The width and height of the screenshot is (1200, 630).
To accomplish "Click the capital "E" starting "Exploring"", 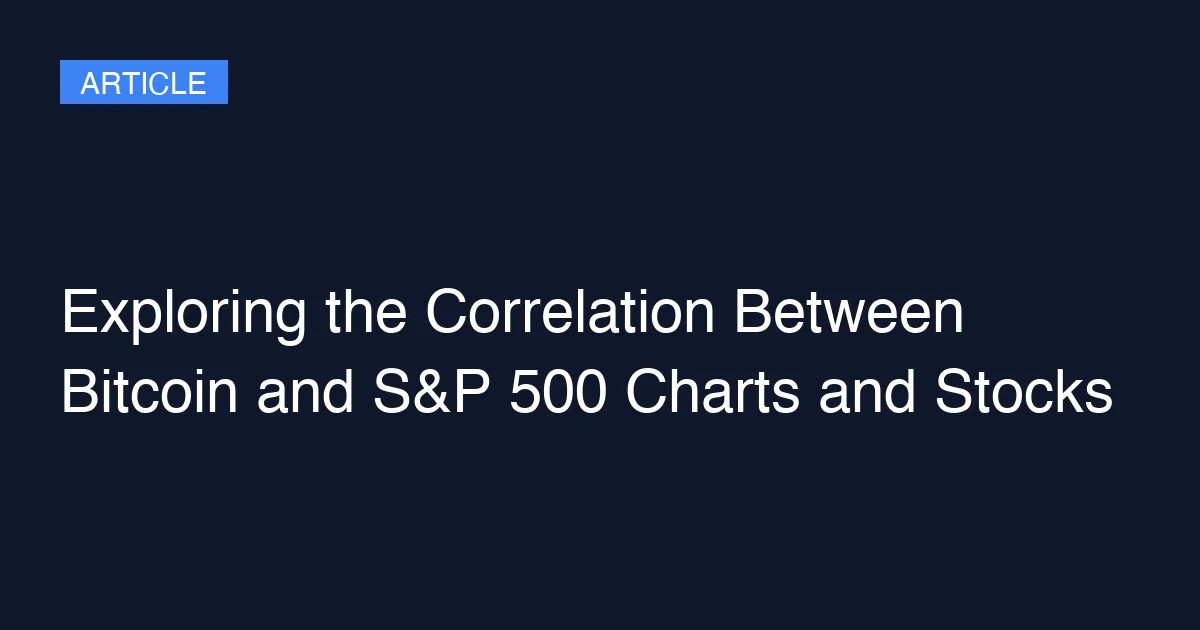I will [x=76, y=314].
